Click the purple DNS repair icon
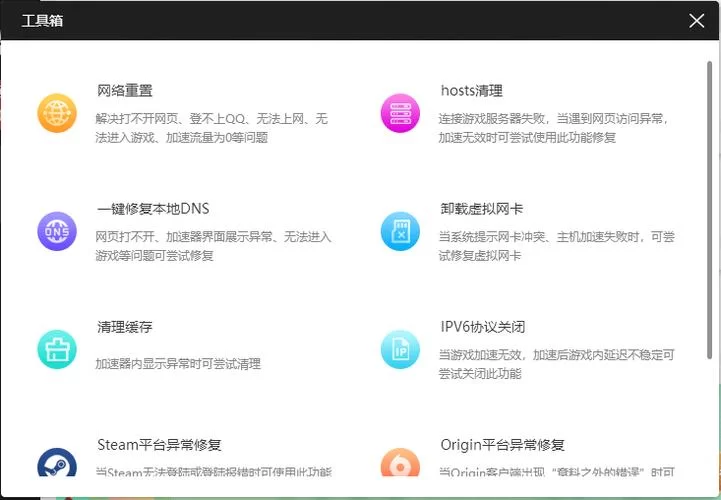Viewport: 721px width, 500px height. pyautogui.click(x=57, y=231)
